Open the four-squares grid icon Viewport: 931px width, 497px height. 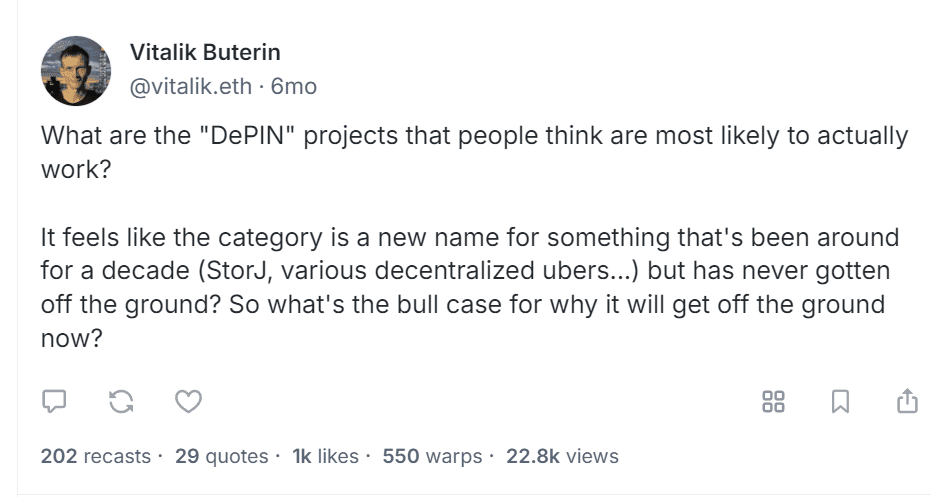(x=773, y=402)
